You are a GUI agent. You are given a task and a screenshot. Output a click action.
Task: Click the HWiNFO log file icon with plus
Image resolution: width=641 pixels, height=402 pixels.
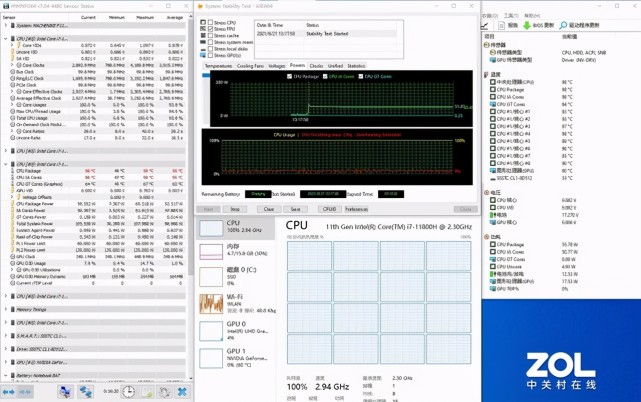coord(147,392)
